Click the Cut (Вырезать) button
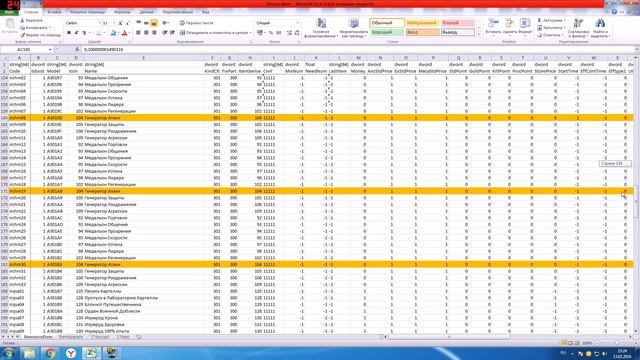 pyautogui.click(x=32, y=20)
